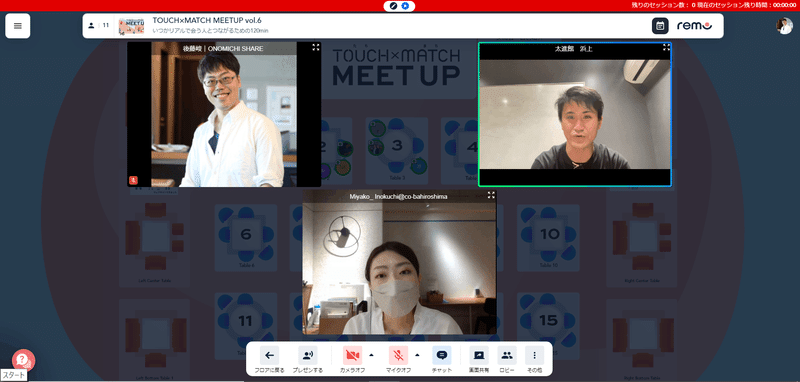800x382 pixels.
Task: Toggle the microphone with マイクオフ
Action: pos(398,360)
